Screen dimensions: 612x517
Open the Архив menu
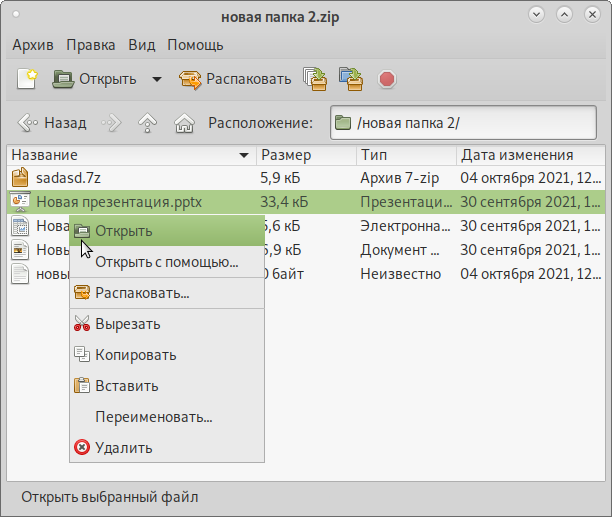pos(34,46)
